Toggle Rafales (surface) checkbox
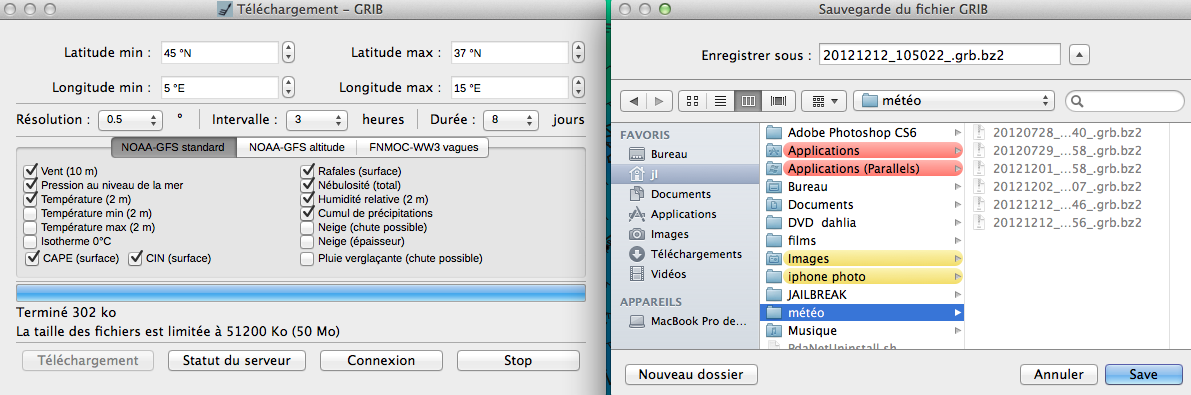 coord(307,171)
